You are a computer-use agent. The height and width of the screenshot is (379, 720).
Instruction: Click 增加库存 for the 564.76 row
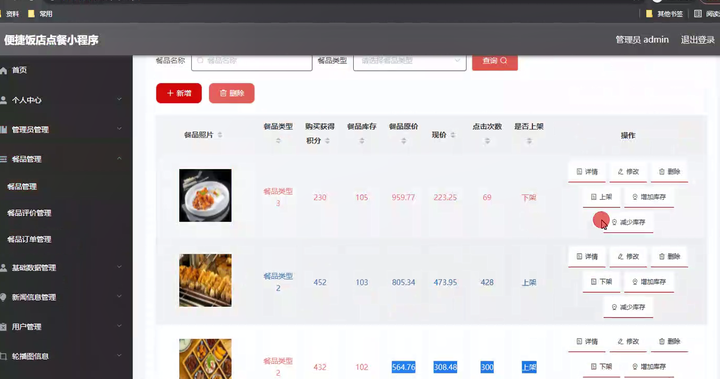(649, 367)
